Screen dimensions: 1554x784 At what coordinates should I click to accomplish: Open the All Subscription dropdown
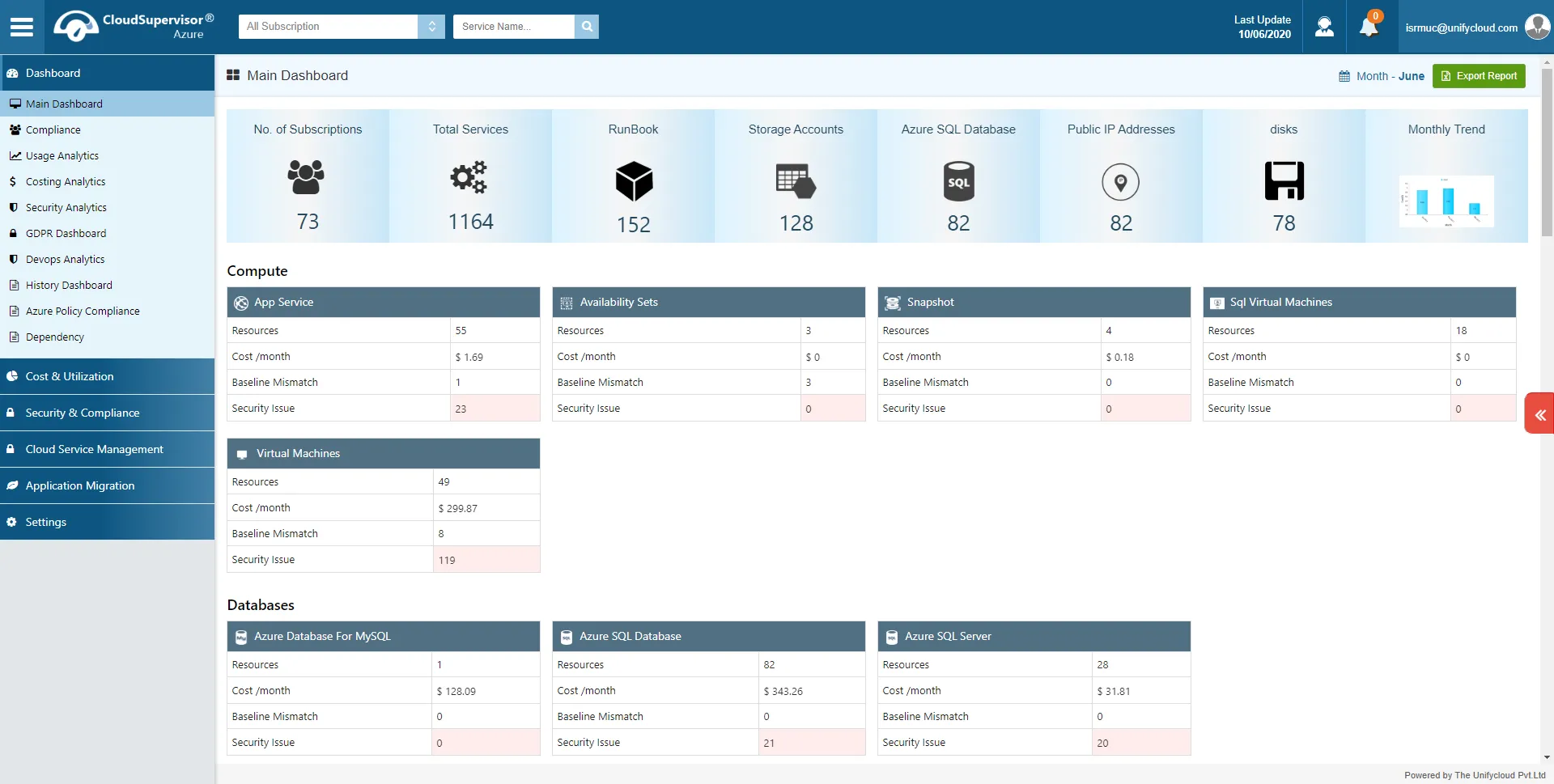coord(341,27)
